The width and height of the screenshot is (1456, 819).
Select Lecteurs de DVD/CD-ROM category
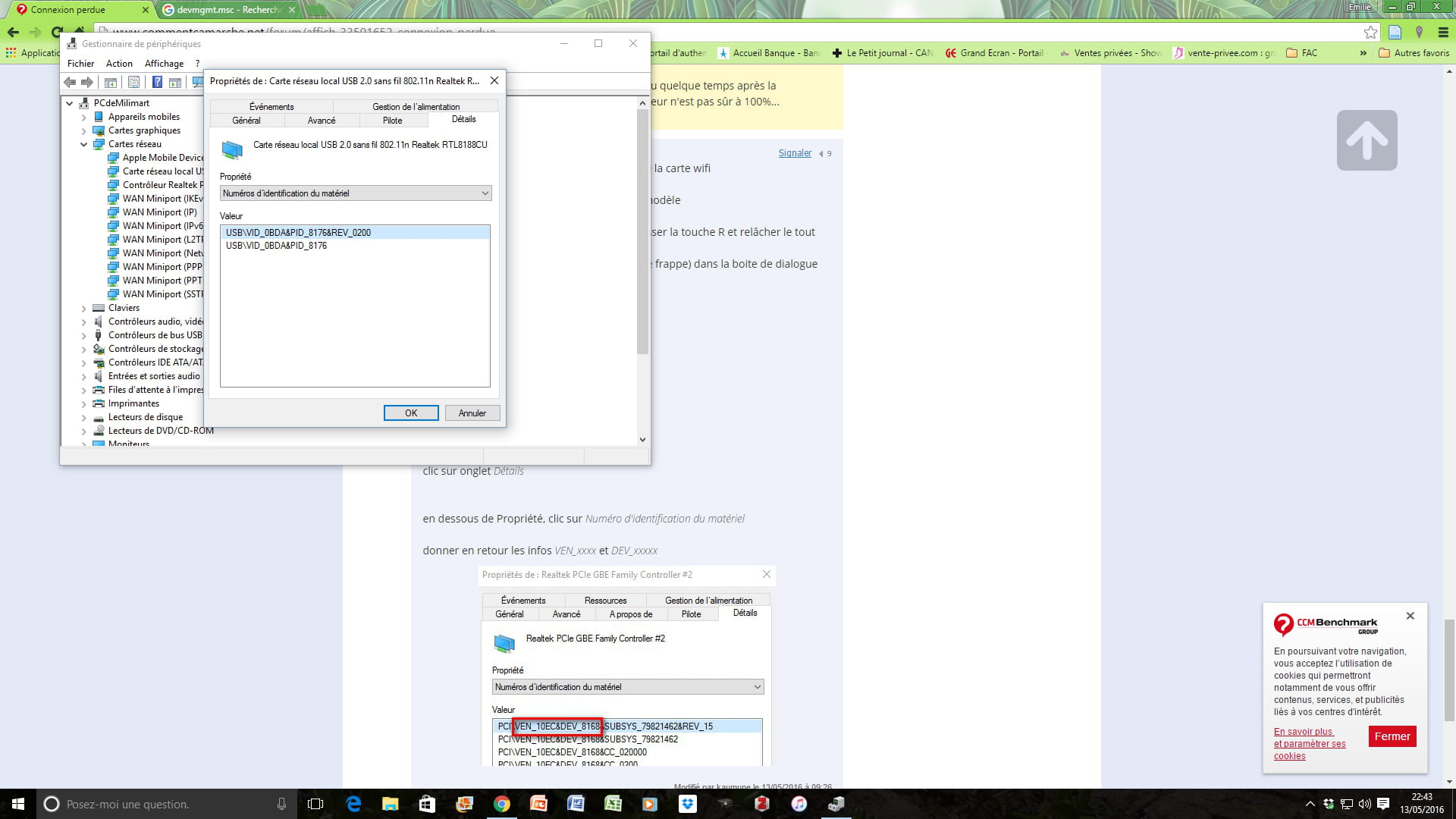pos(153,431)
